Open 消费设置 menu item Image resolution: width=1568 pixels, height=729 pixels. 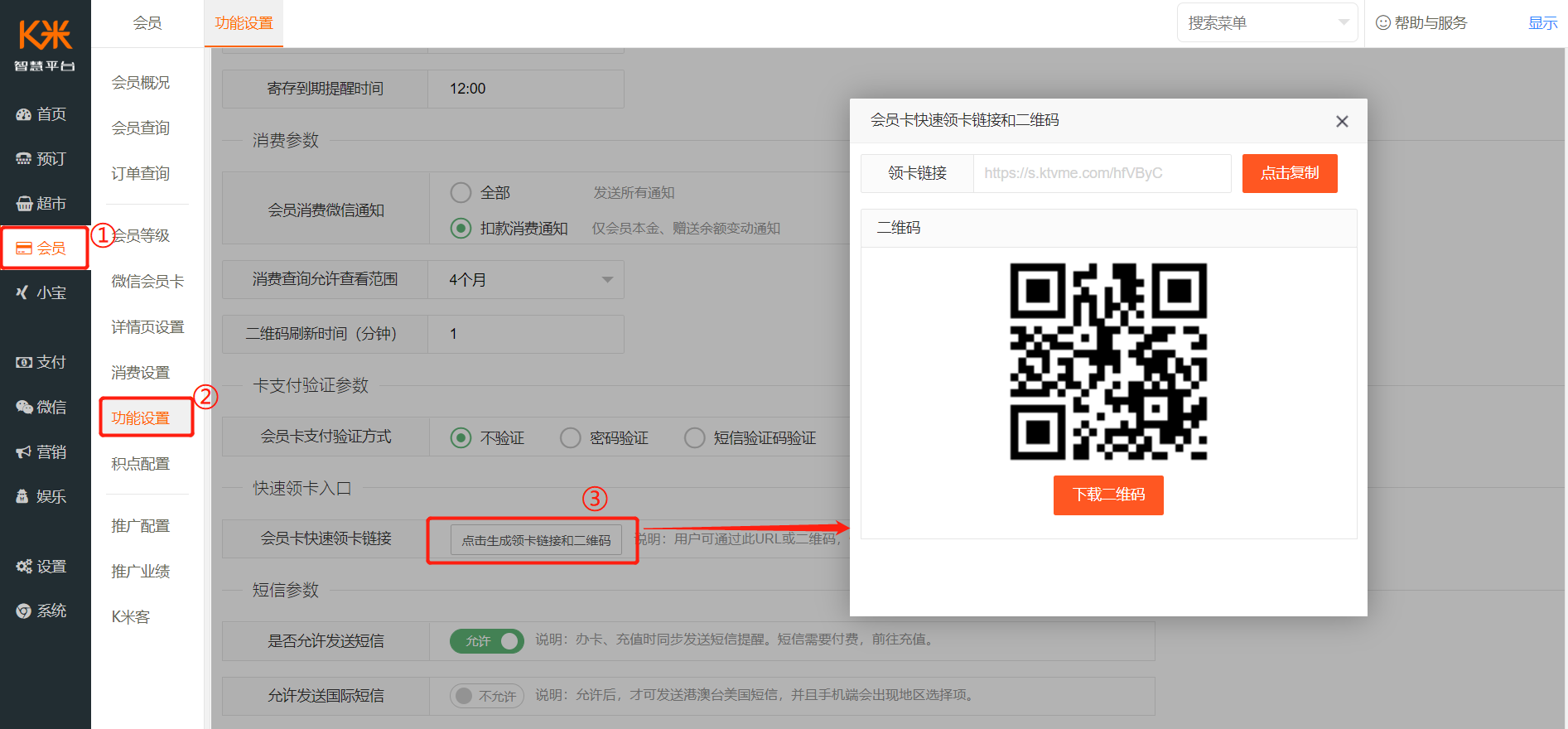point(141,373)
